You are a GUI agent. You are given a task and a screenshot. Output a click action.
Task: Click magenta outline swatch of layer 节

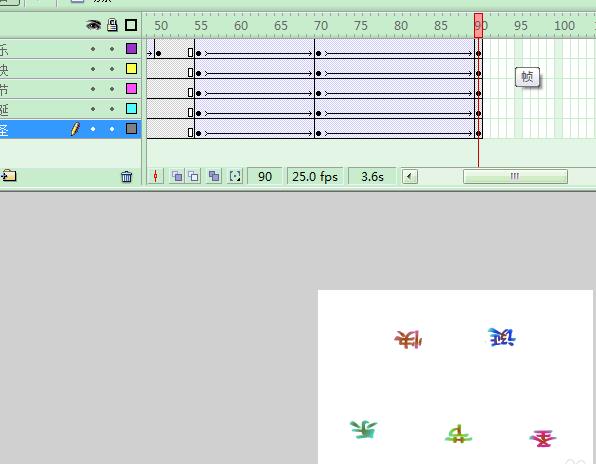[132, 89]
